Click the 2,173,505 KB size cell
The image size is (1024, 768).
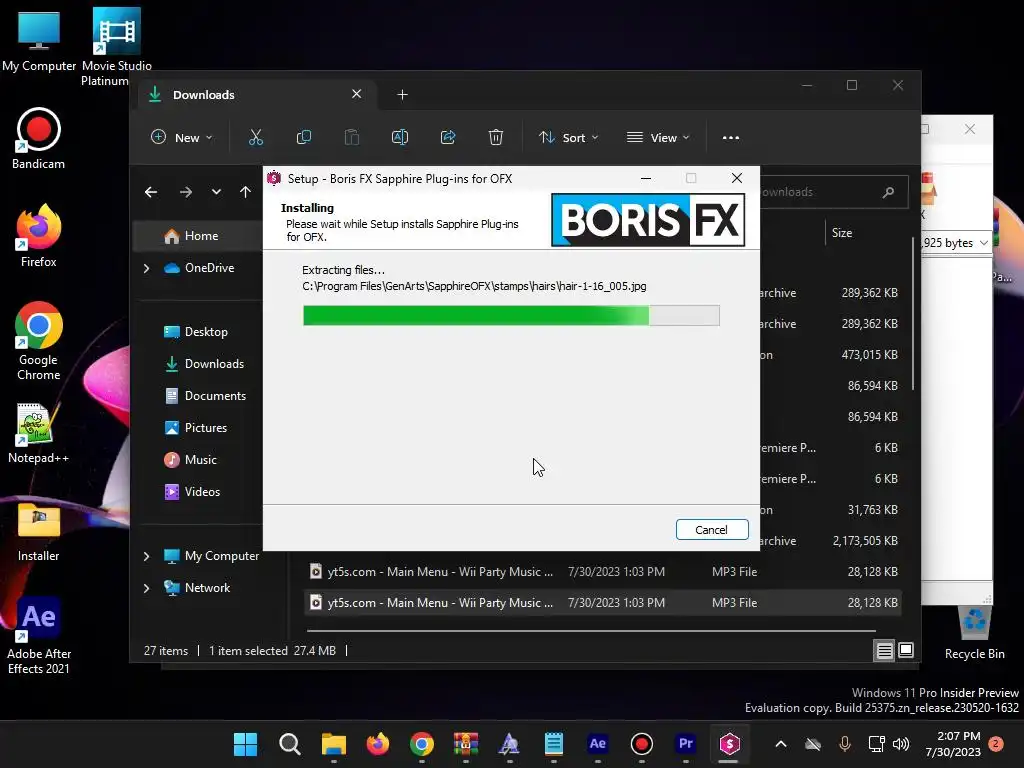(x=865, y=541)
